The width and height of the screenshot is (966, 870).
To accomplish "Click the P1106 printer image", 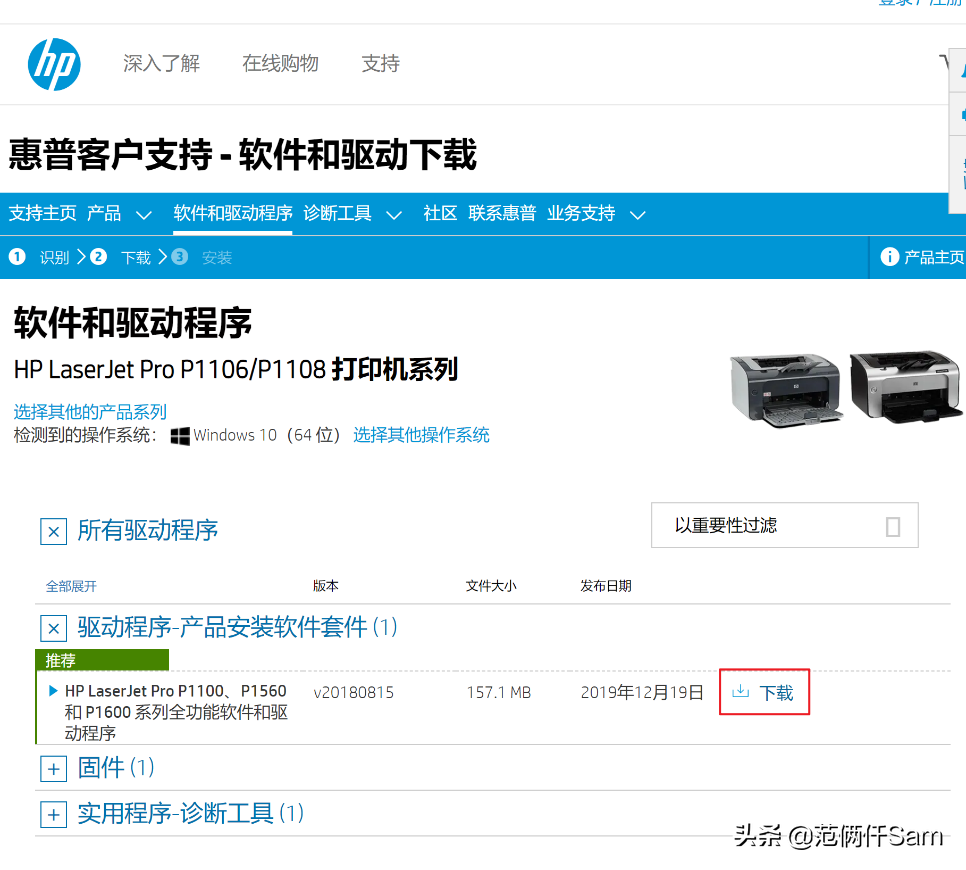I will pyautogui.click(x=785, y=389).
